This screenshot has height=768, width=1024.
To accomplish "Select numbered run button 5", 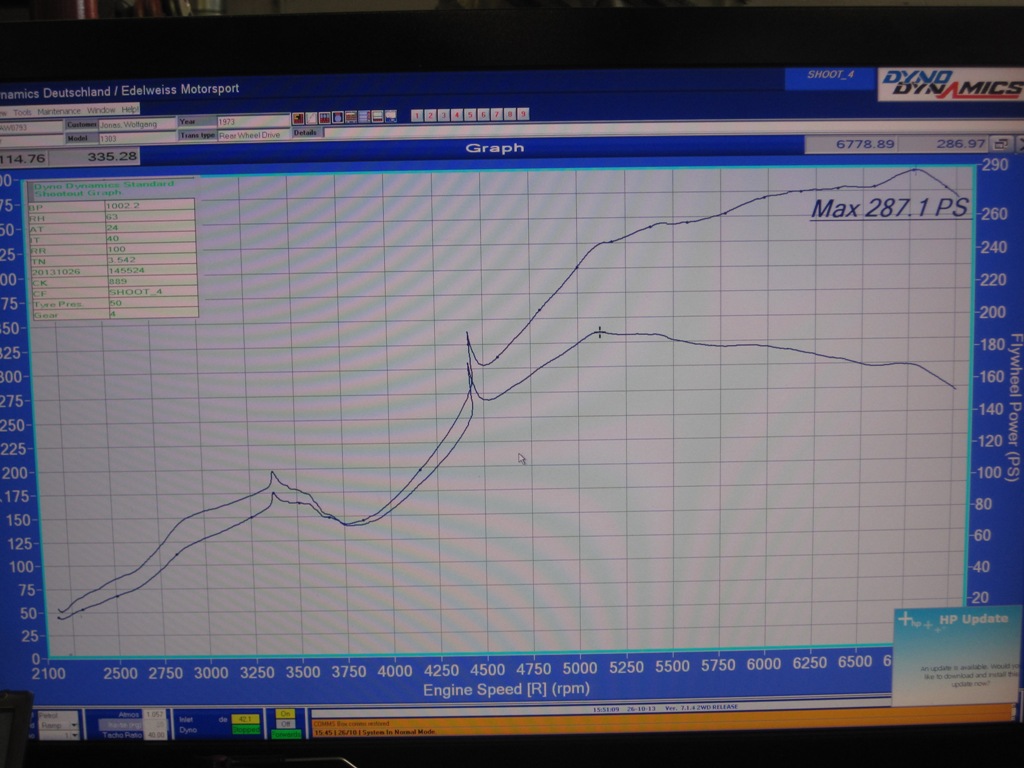I will click(x=470, y=115).
